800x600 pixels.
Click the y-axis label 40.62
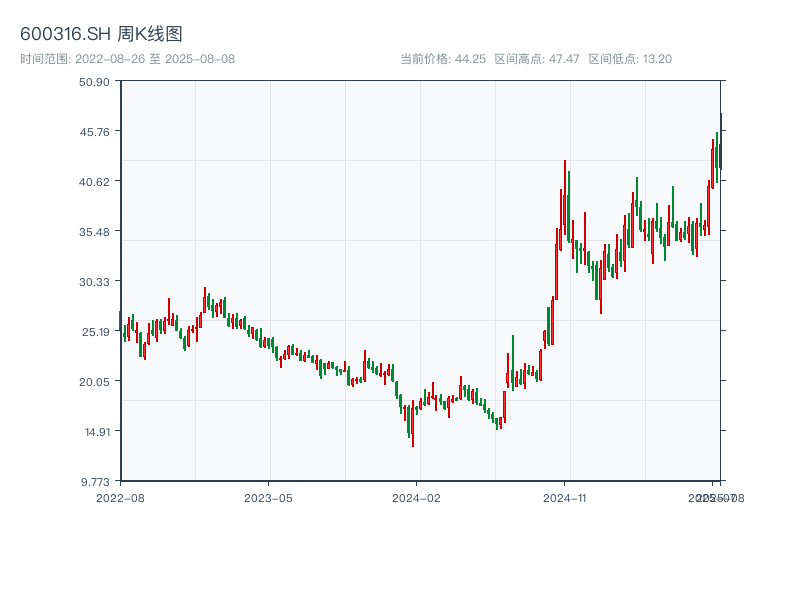pos(94,182)
